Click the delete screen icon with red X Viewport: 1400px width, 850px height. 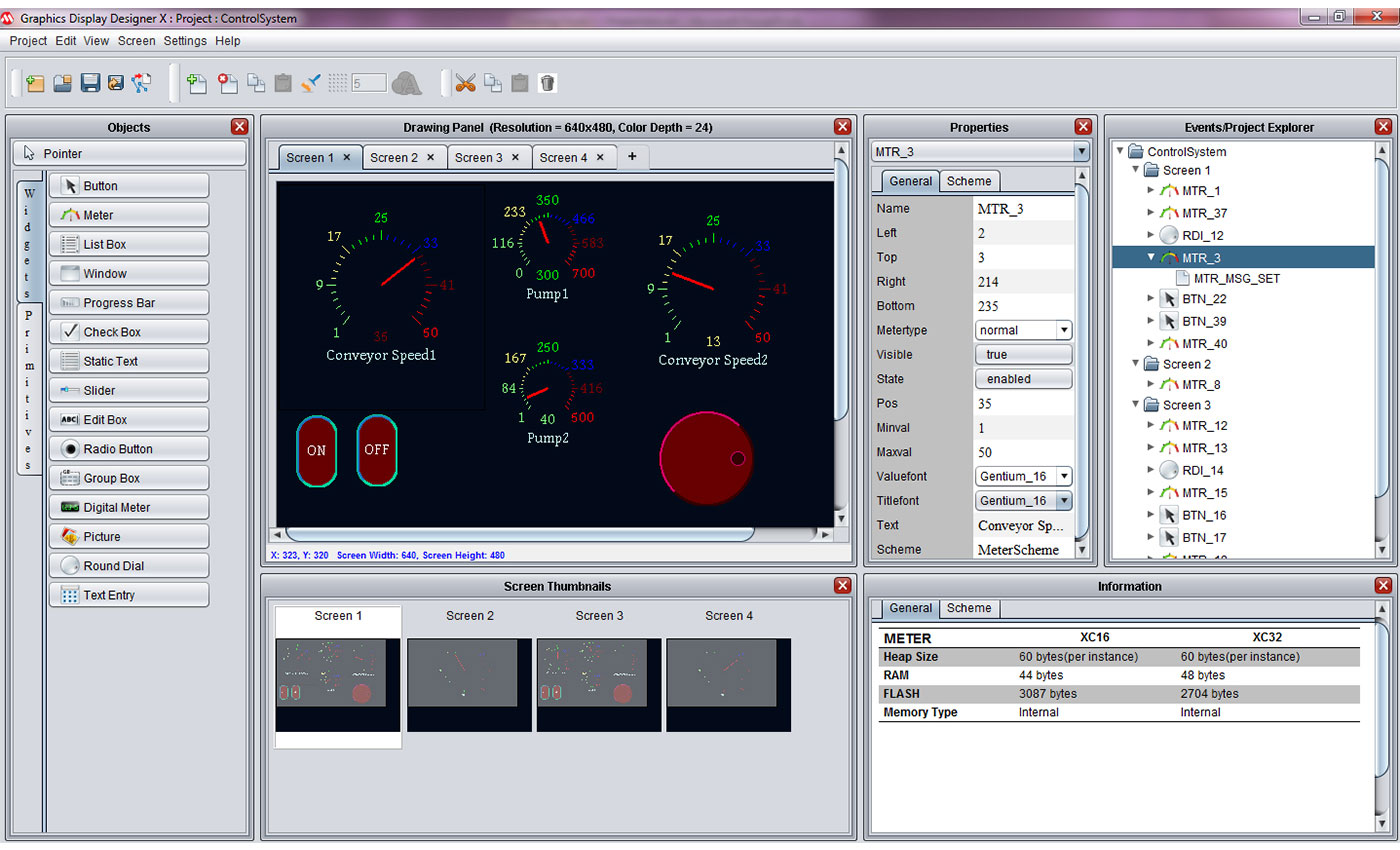click(228, 84)
